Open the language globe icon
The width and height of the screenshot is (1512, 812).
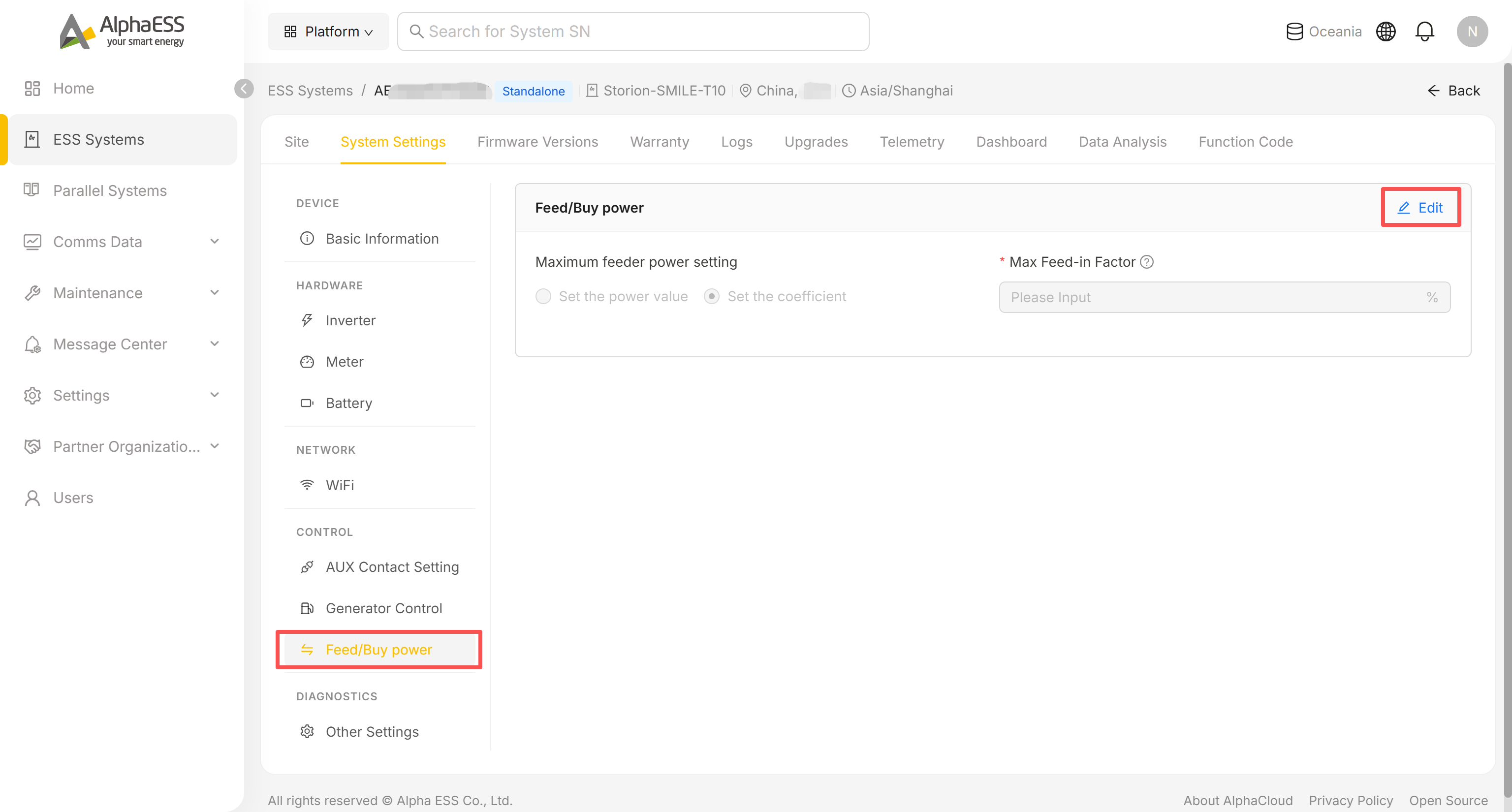[x=1386, y=31]
